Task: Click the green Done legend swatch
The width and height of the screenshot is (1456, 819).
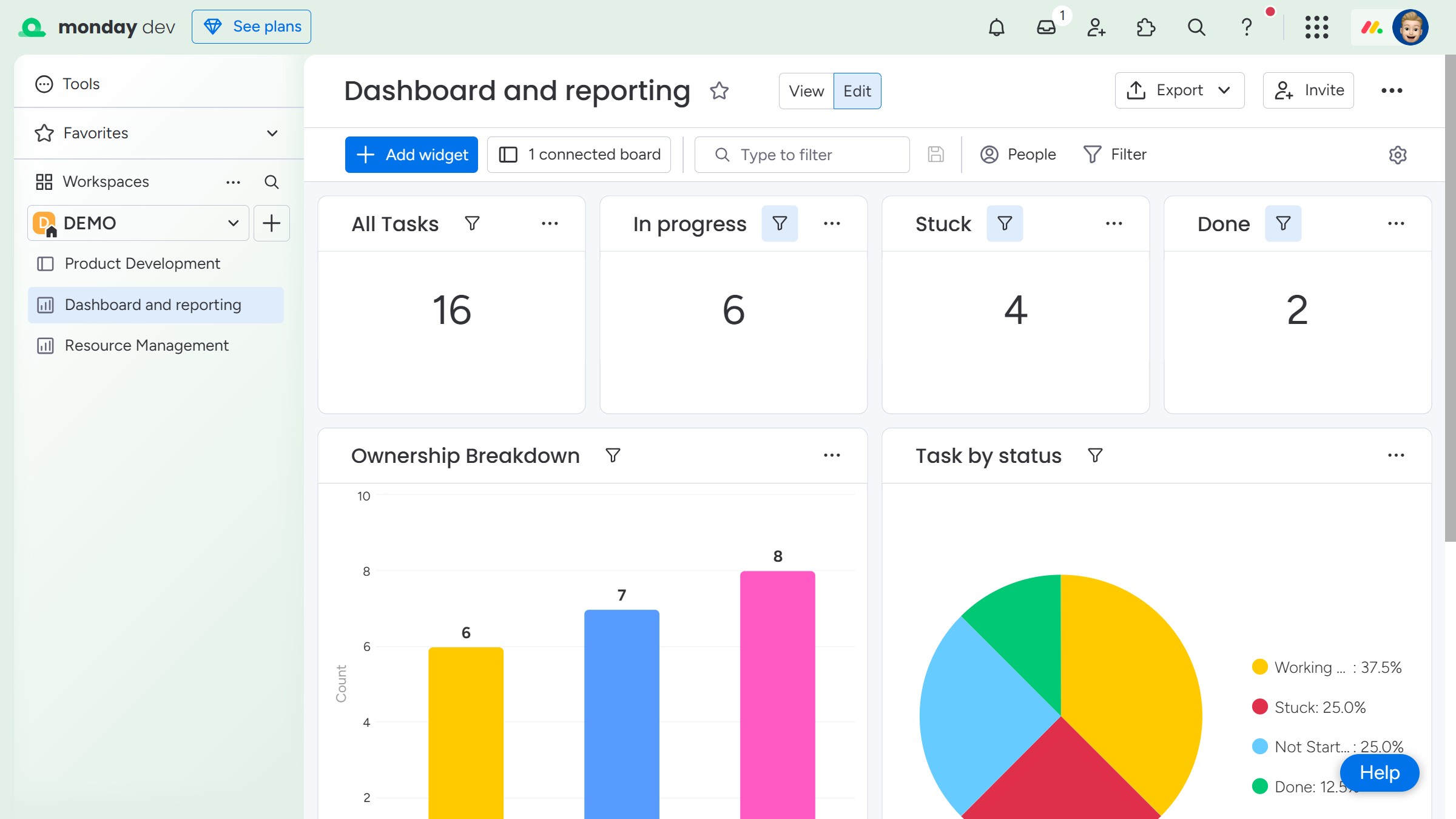Action: [1260, 786]
